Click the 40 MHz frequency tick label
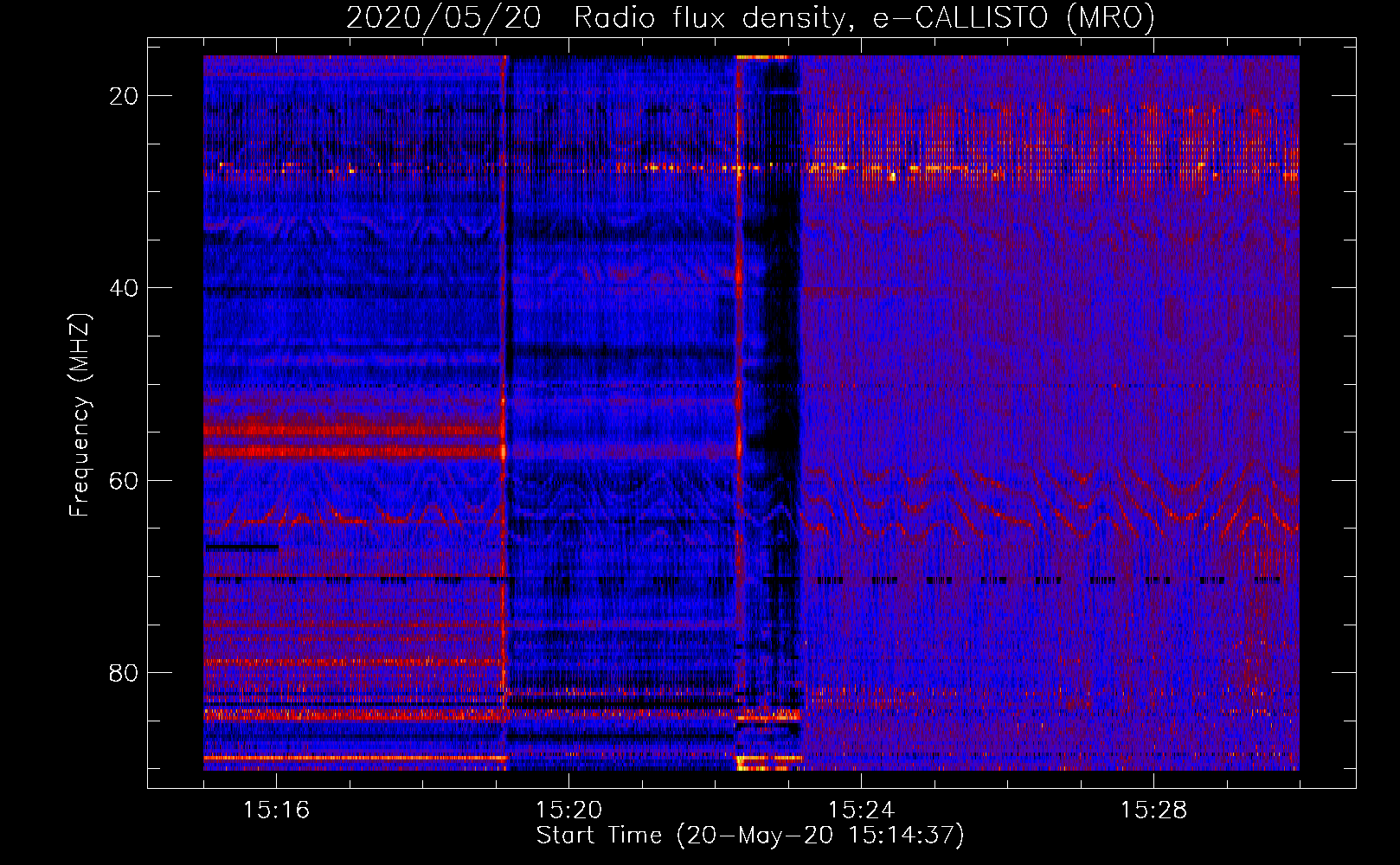This screenshot has width=1400, height=865. [x=124, y=288]
